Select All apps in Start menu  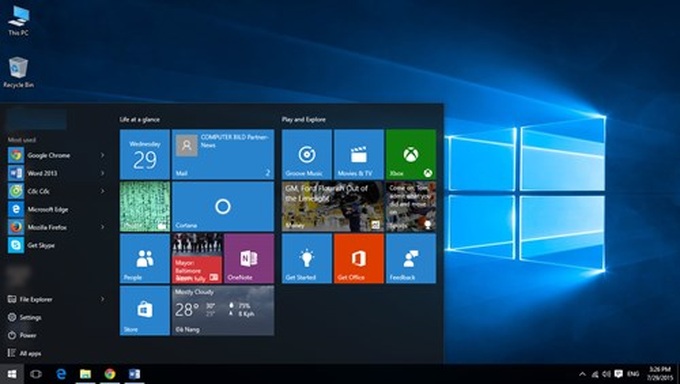(x=25, y=353)
